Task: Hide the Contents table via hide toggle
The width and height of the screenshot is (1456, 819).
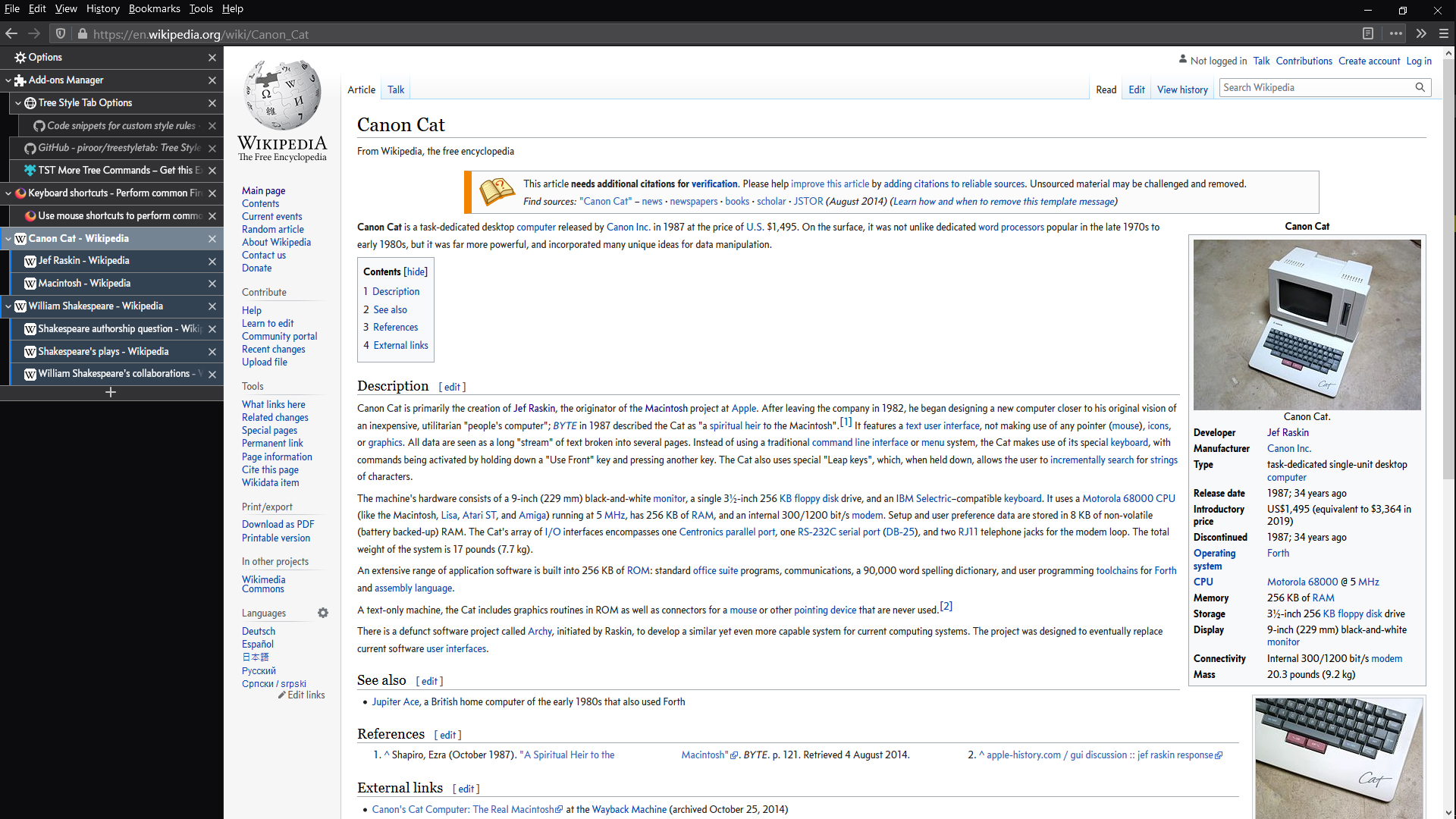Action: coord(416,271)
